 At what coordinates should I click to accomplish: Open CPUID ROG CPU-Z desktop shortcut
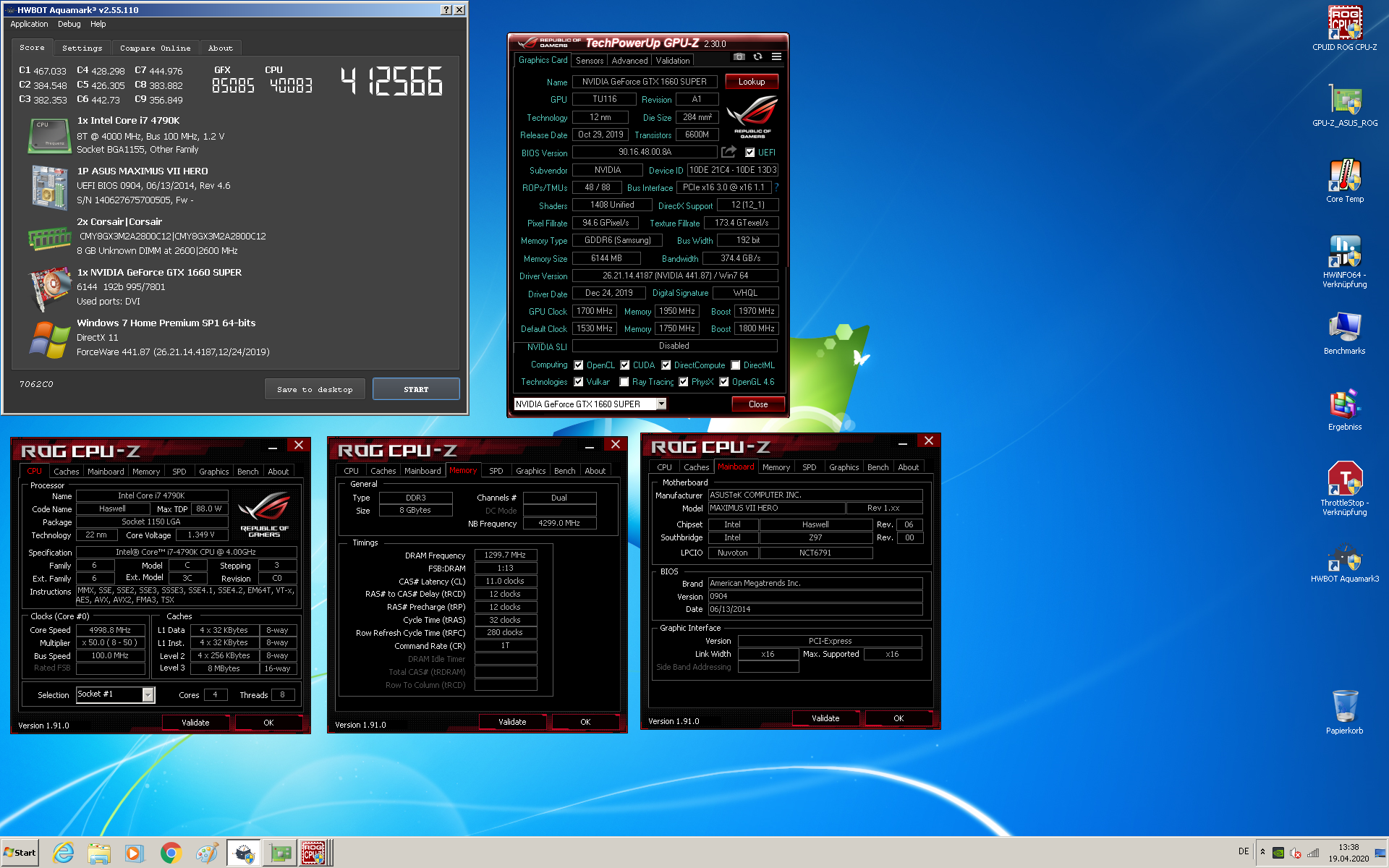pos(1344,29)
